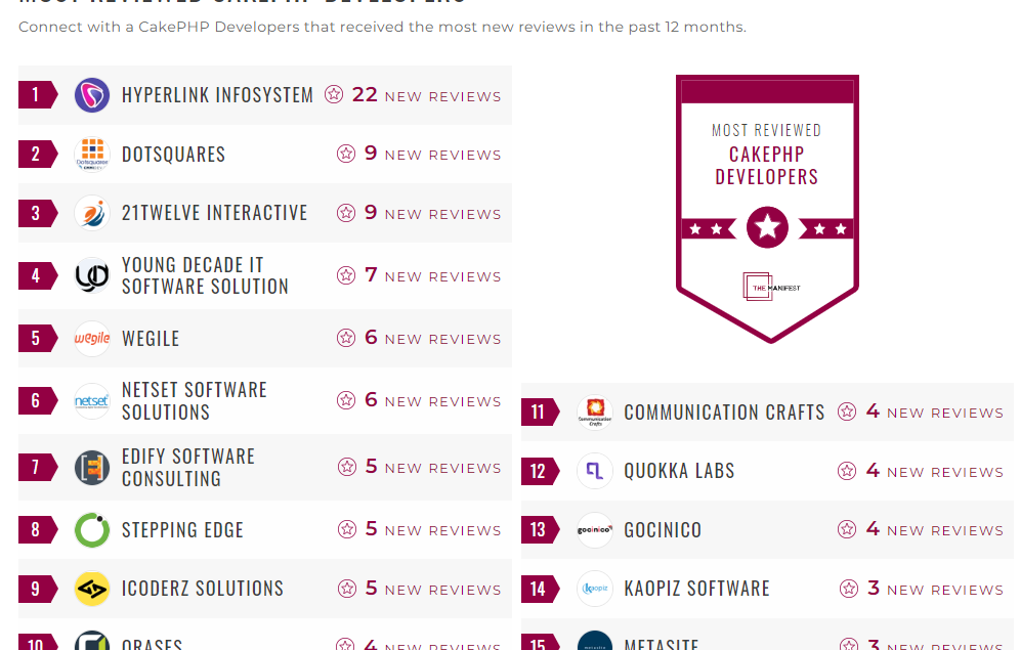
Task: Click the Communication Crafts logo icon
Action: pos(595,412)
